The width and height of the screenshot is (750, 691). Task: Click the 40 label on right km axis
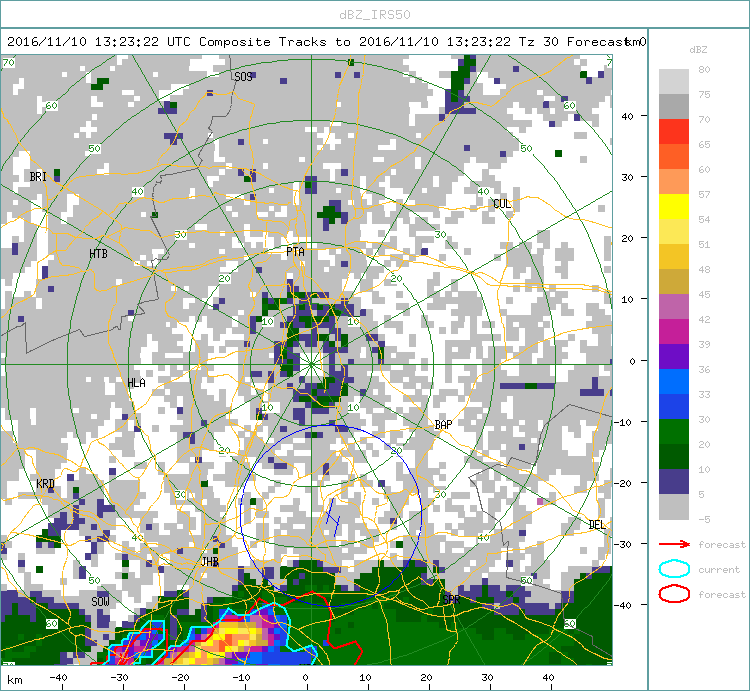[x=627, y=116]
